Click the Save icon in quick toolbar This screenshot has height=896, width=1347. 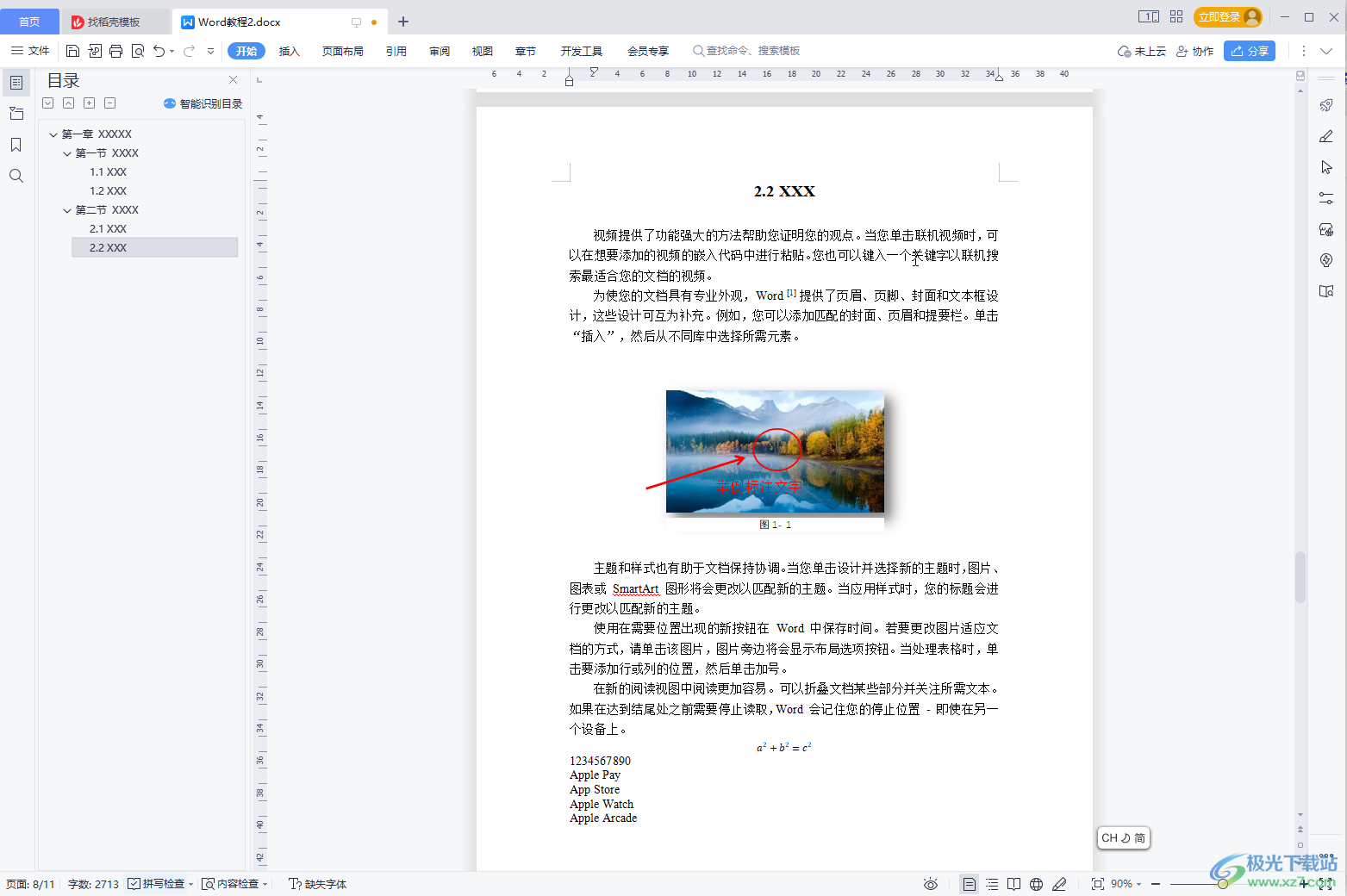[x=73, y=51]
